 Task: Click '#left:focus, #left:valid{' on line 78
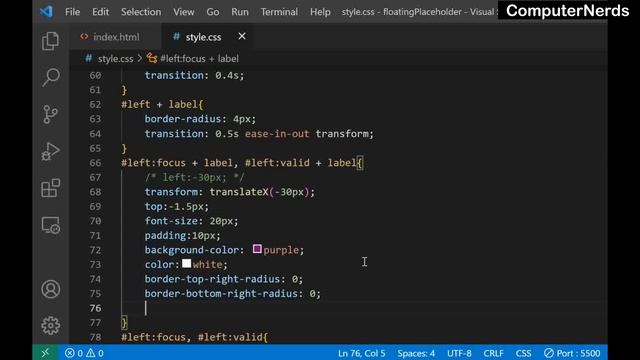(x=194, y=338)
